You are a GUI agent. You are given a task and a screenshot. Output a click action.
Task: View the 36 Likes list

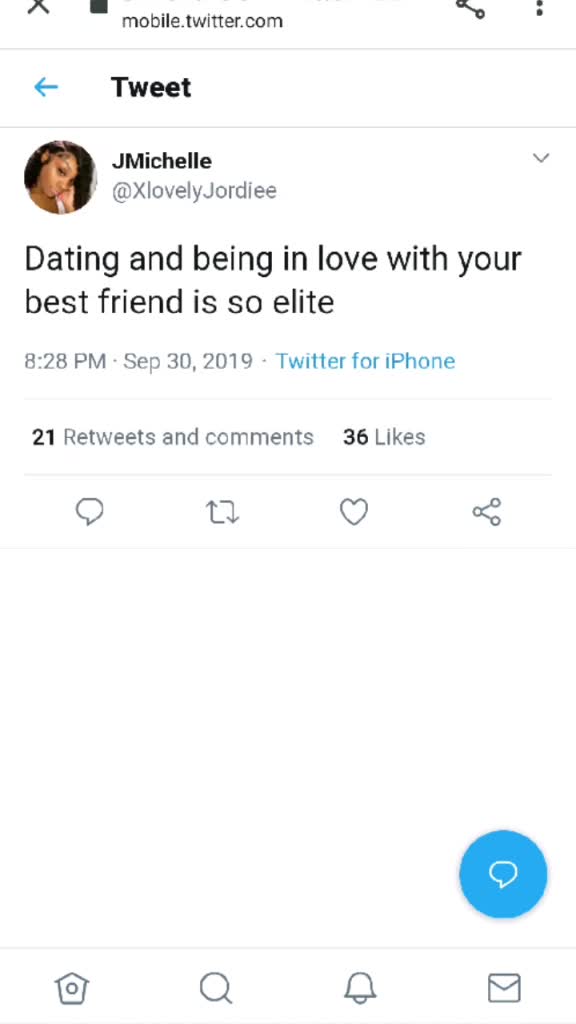[384, 437]
